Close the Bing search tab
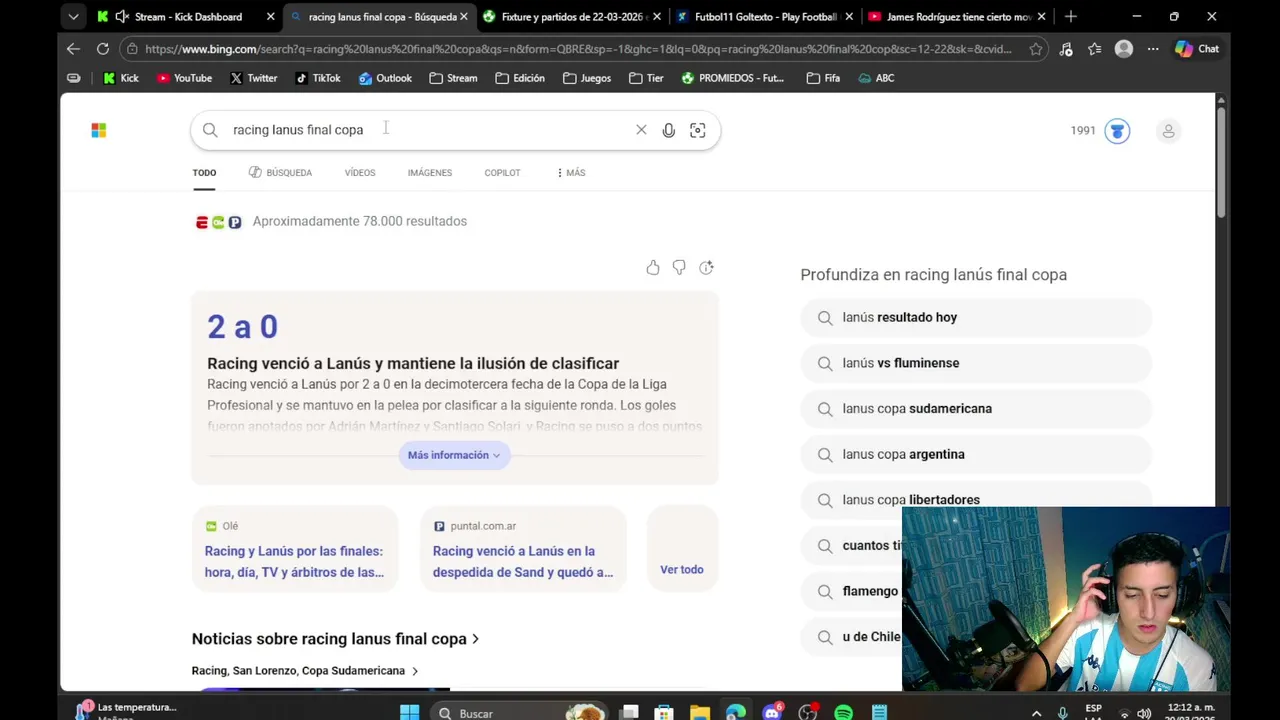 point(463,16)
